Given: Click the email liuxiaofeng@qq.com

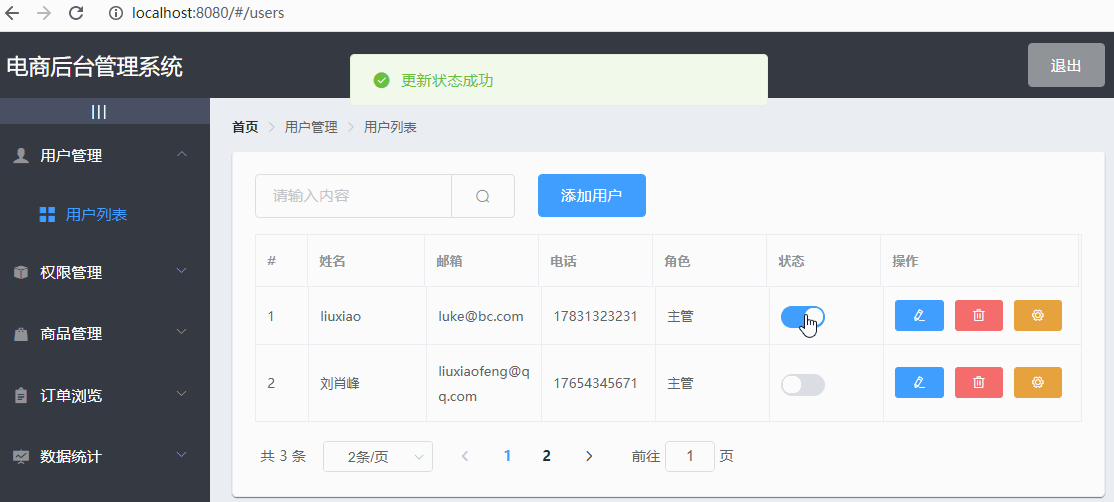Looking at the screenshot, I should click(484, 384).
